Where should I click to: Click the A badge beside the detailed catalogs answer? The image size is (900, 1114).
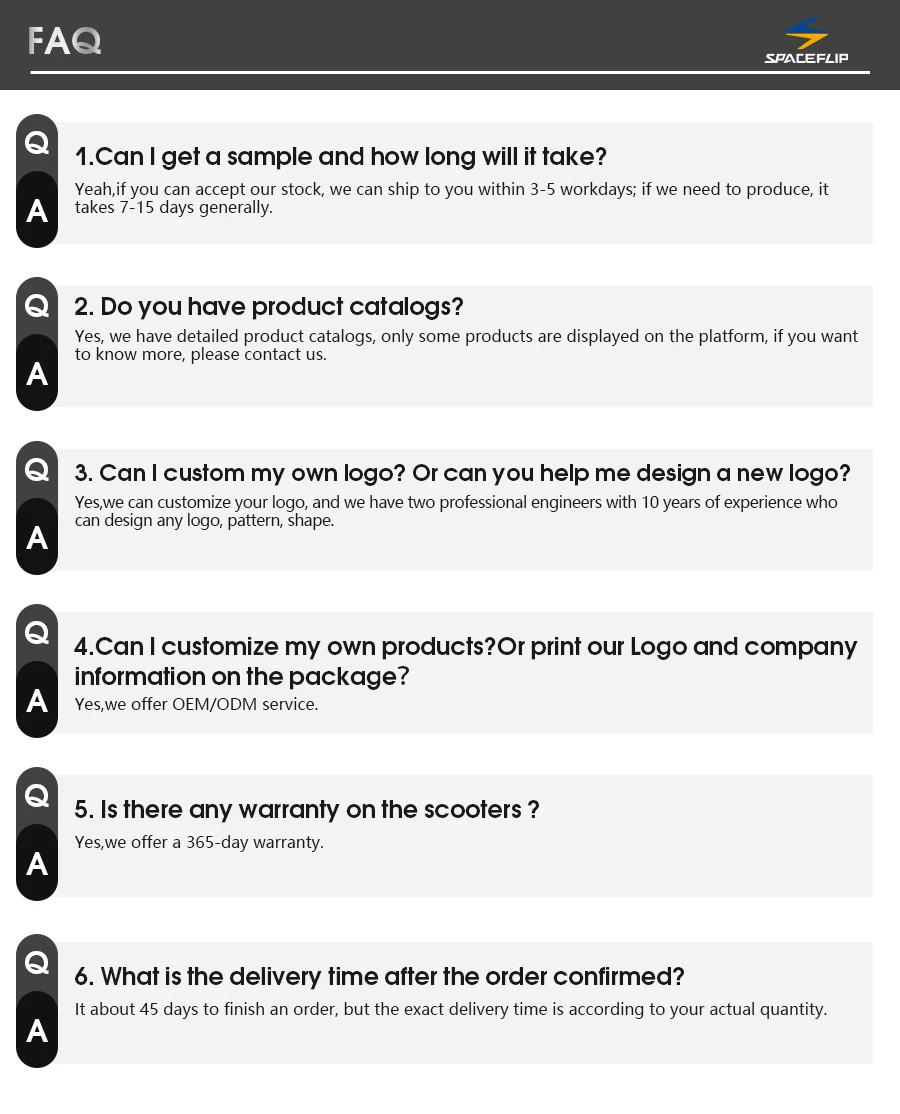tap(37, 374)
